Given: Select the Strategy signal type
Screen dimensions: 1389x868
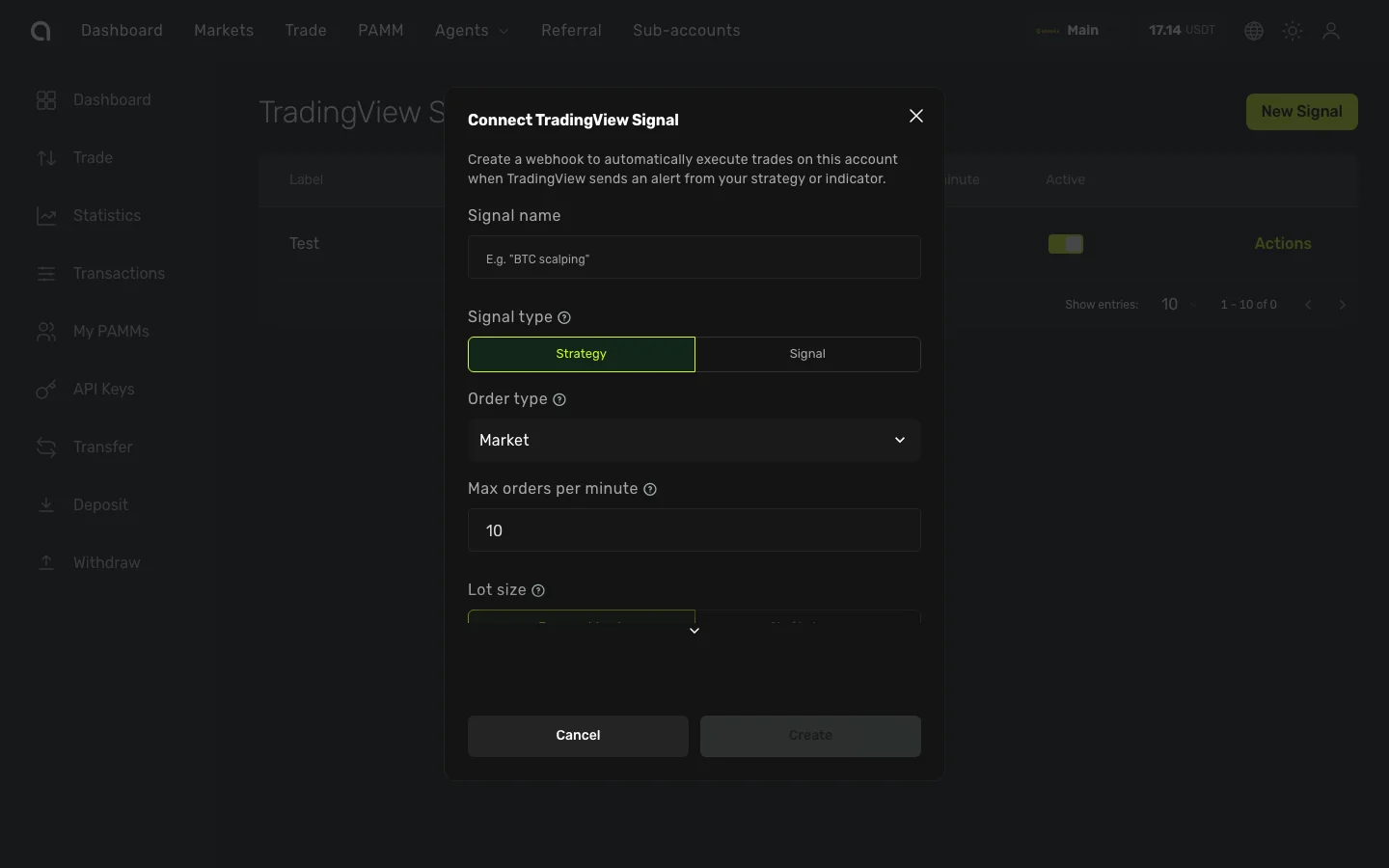Looking at the screenshot, I should [x=581, y=354].
